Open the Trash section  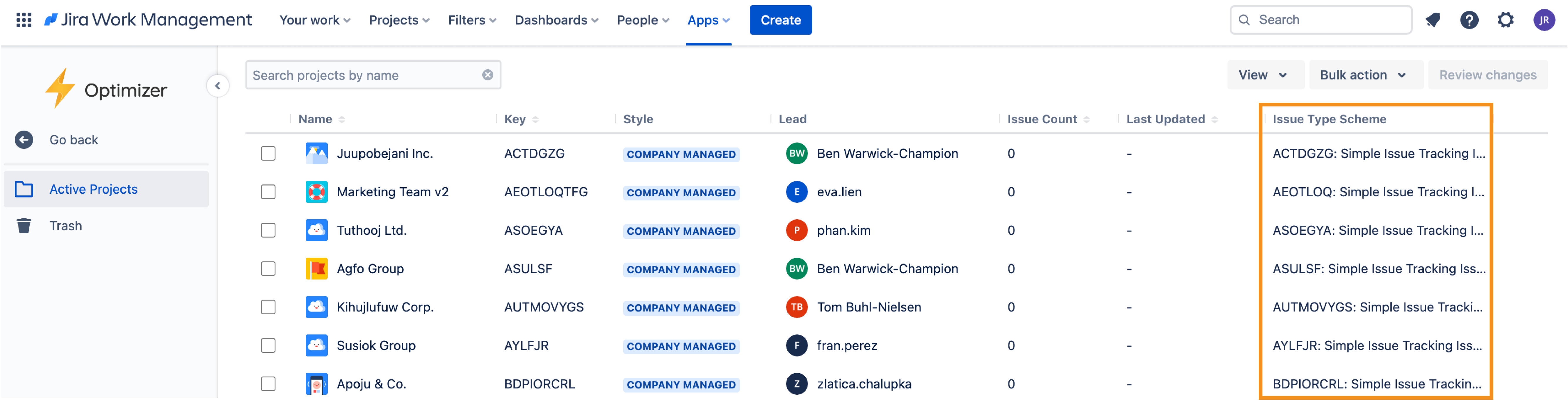point(65,225)
